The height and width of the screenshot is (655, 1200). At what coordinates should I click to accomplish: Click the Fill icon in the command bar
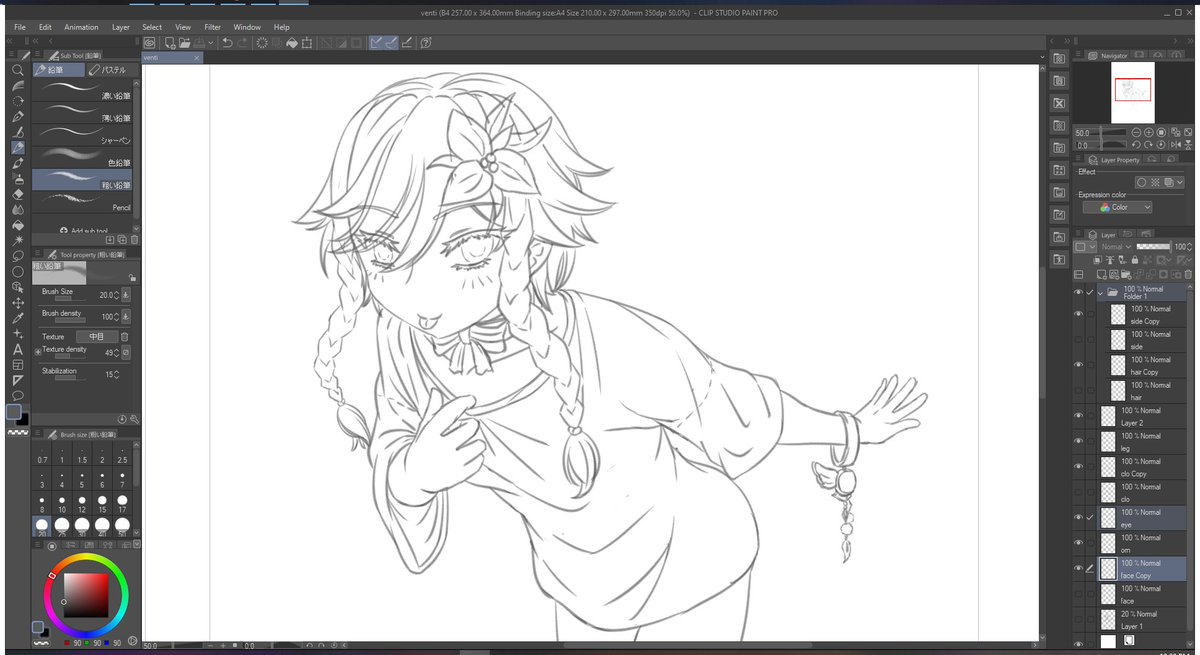click(293, 43)
